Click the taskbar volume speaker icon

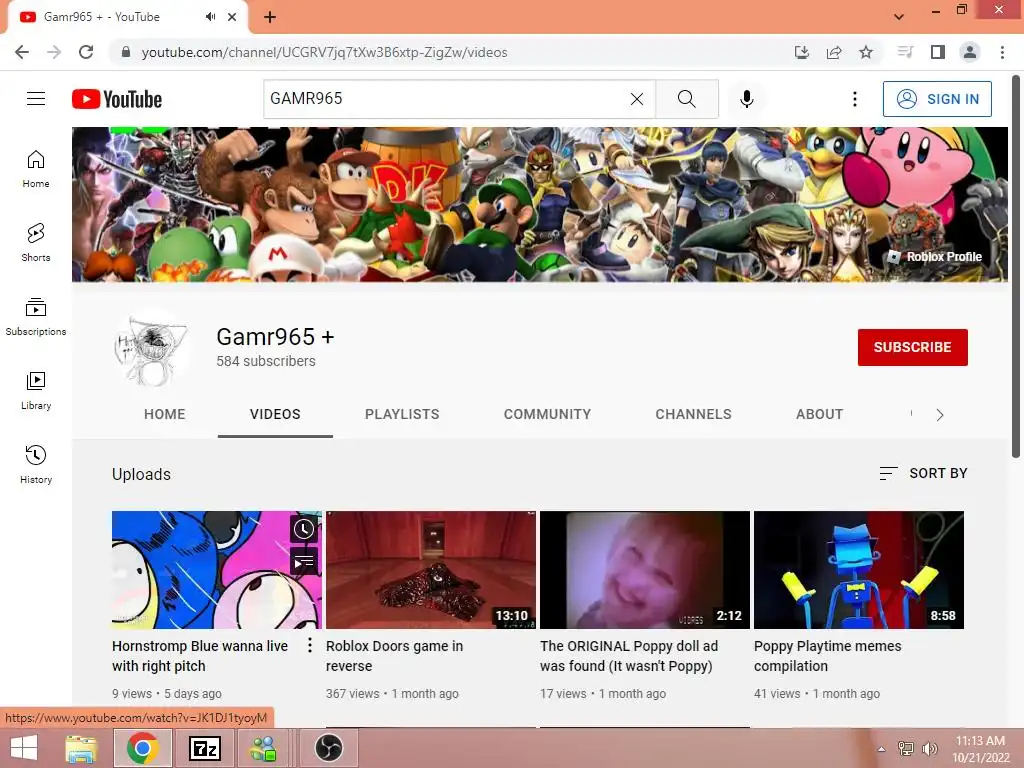coord(929,749)
